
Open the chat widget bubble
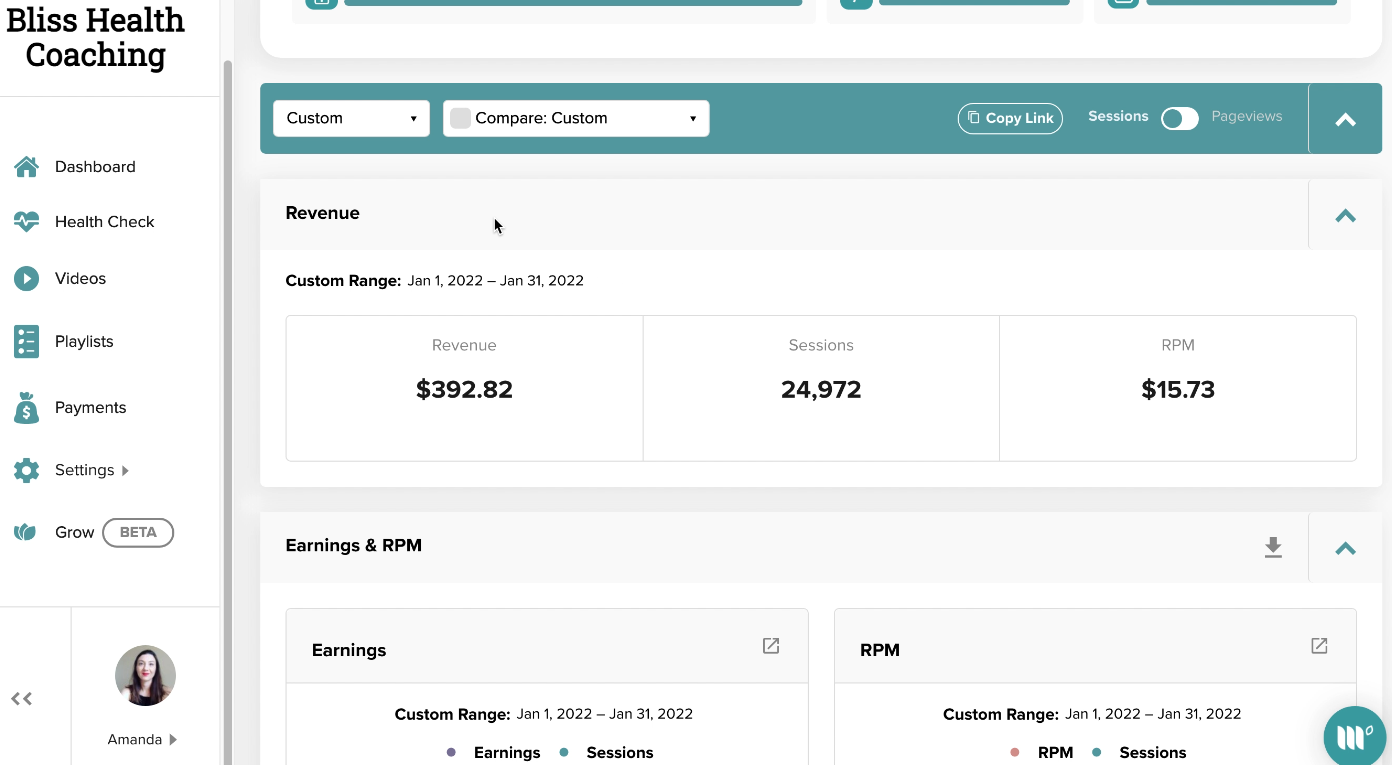point(1357,737)
